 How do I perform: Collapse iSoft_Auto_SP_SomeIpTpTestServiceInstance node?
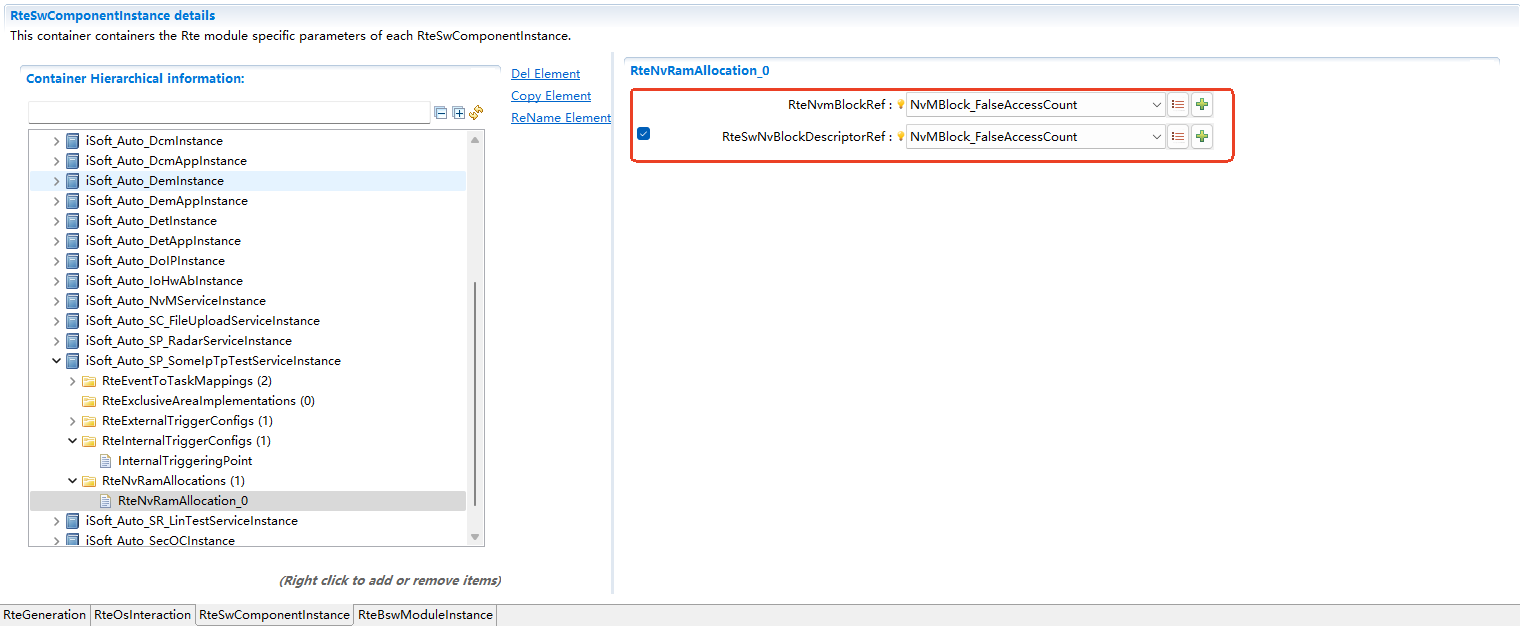pyautogui.click(x=57, y=361)
